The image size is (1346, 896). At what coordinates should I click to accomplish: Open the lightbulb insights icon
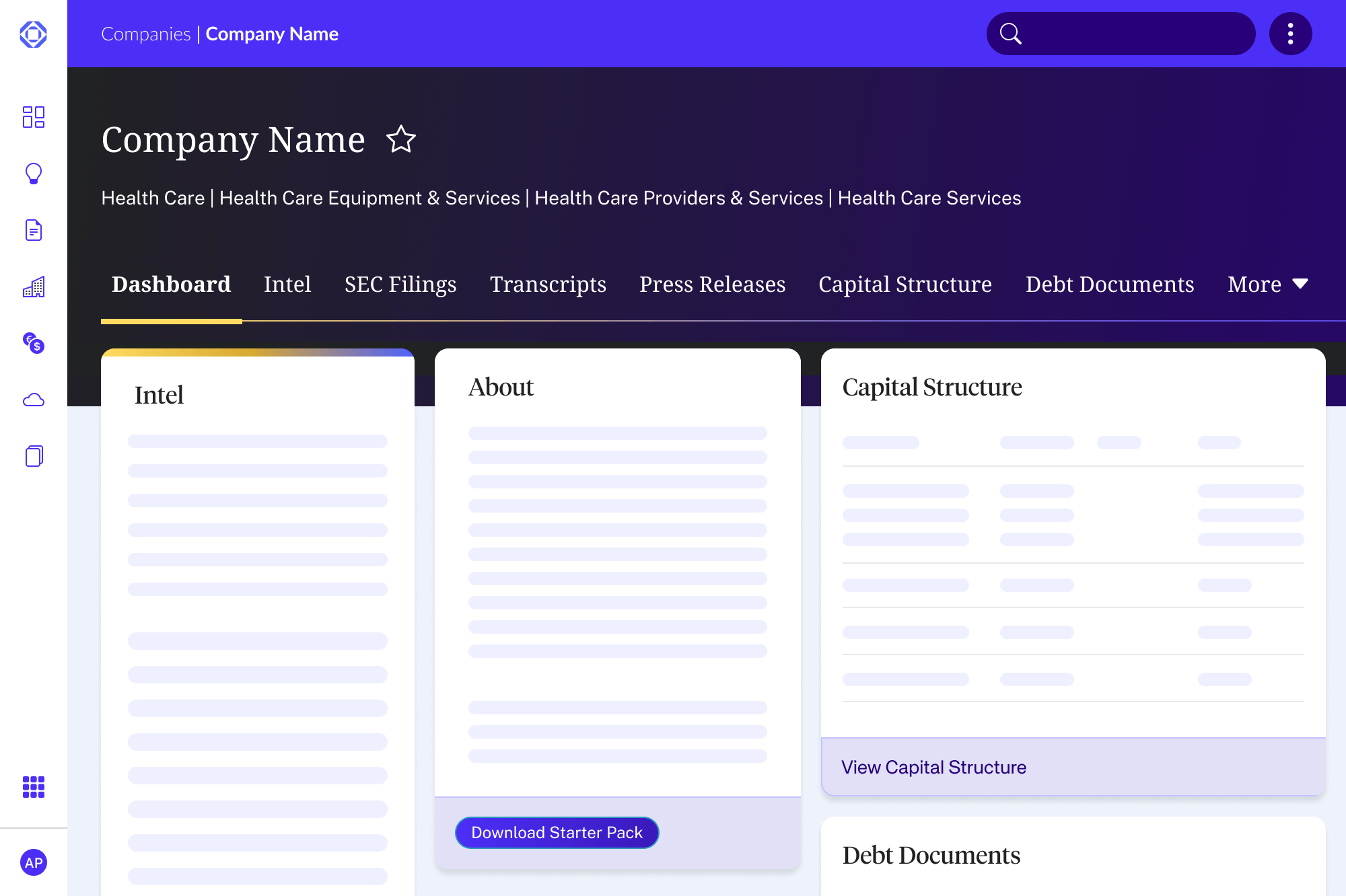33,174
